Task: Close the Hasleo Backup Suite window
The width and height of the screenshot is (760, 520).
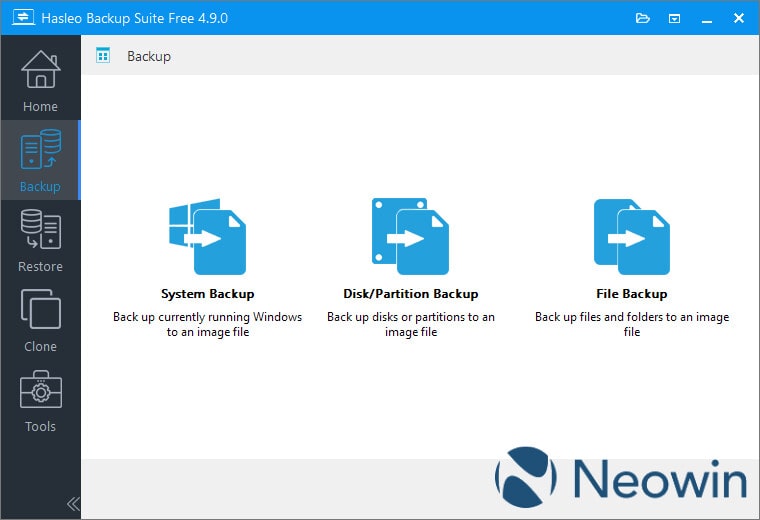Action: [x=739, y=18]
